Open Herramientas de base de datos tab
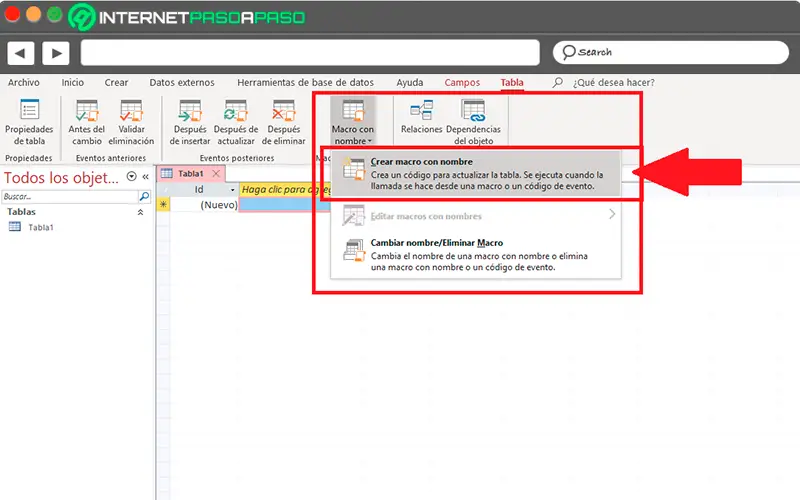This screenshot has width=800, height=500. [x=305, y=82]
